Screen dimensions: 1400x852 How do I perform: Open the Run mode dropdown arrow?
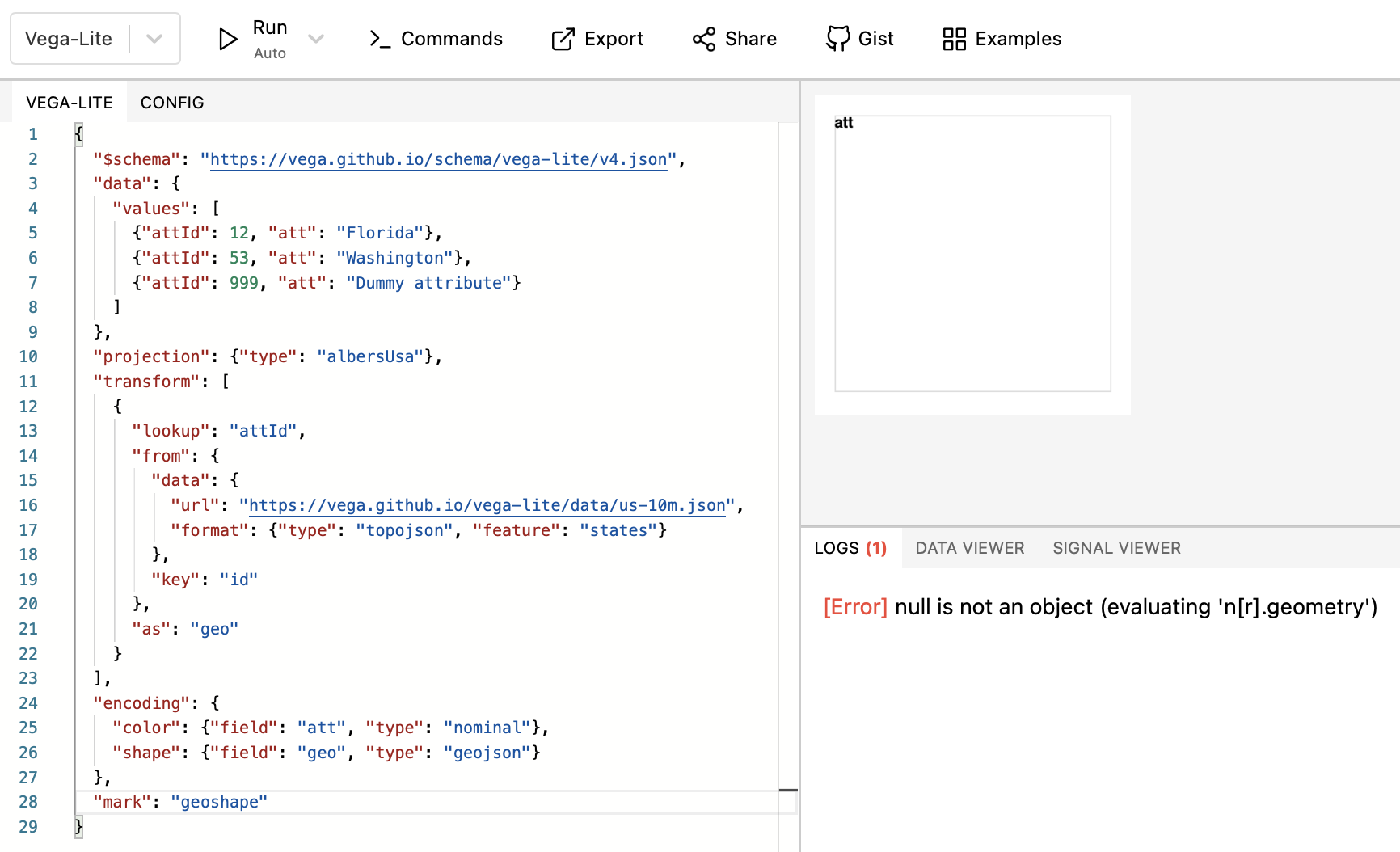coord(317,38)
